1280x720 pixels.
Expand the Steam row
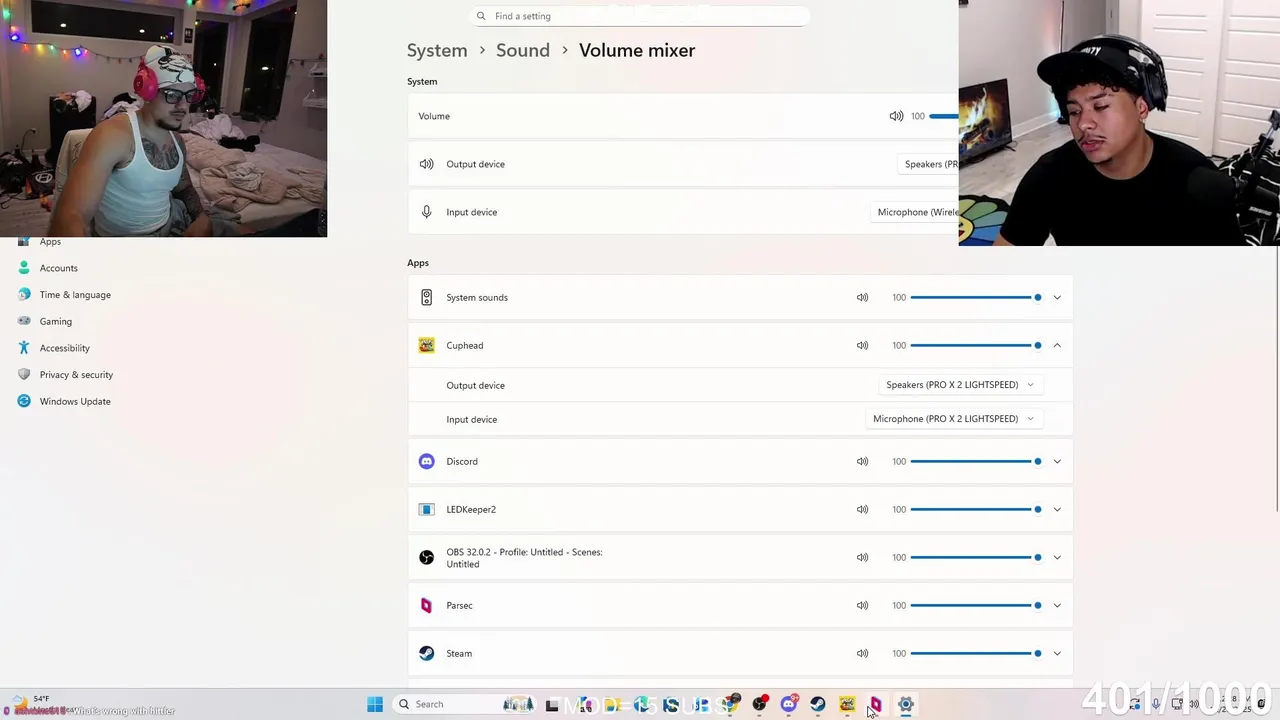pyautogui.click(x=1057, y=653)
